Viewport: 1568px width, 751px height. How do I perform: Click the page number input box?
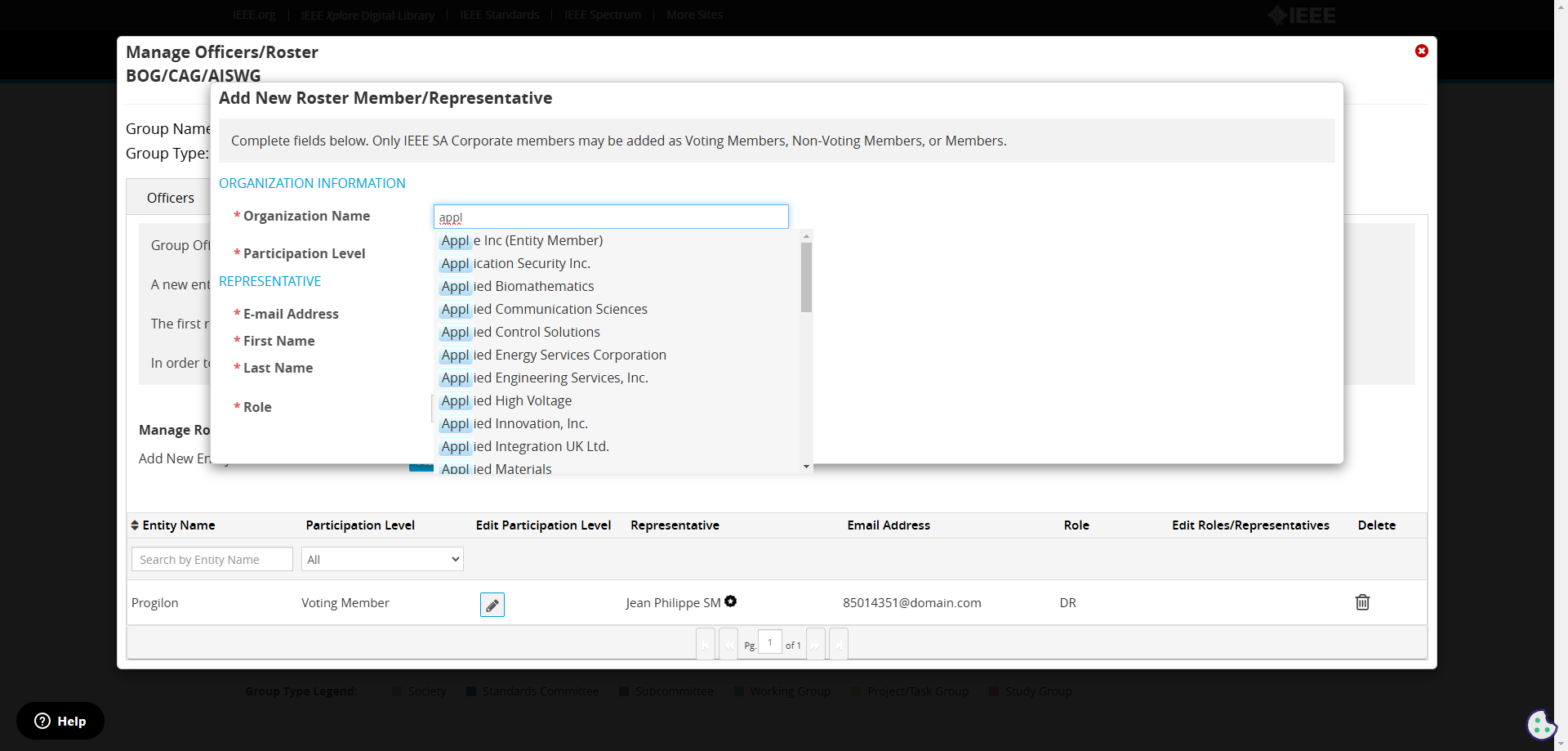pyautogui.click(x=770, y=642)
